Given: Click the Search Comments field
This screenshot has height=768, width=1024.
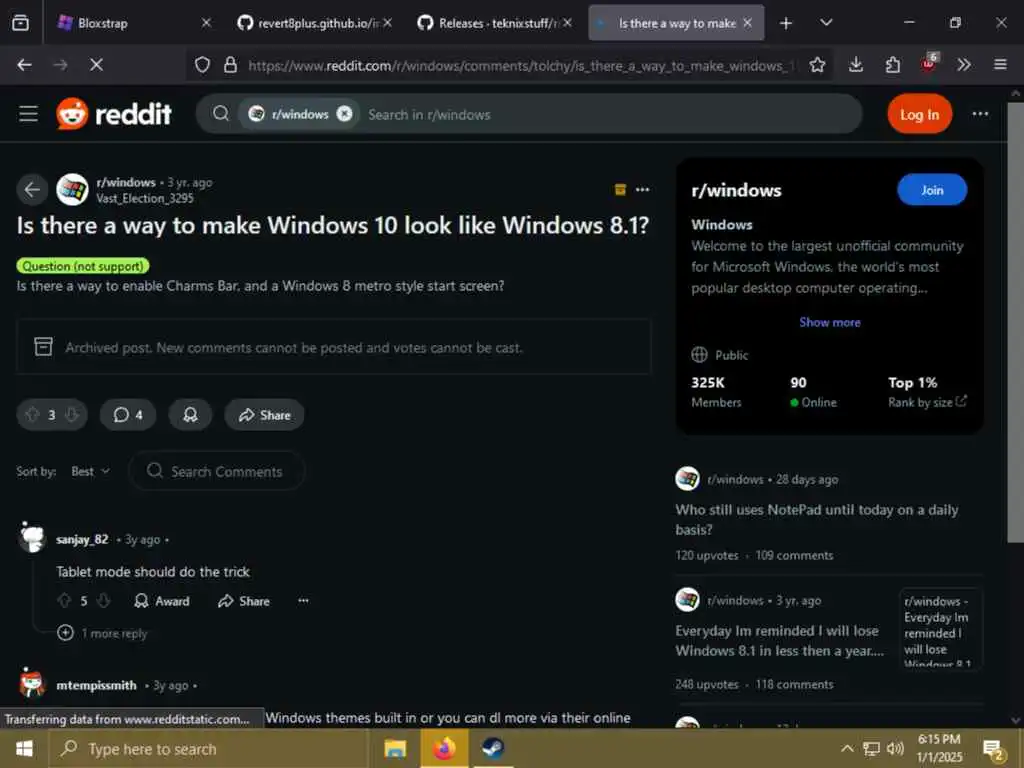Looking at the screenshot, I should 217,471.
